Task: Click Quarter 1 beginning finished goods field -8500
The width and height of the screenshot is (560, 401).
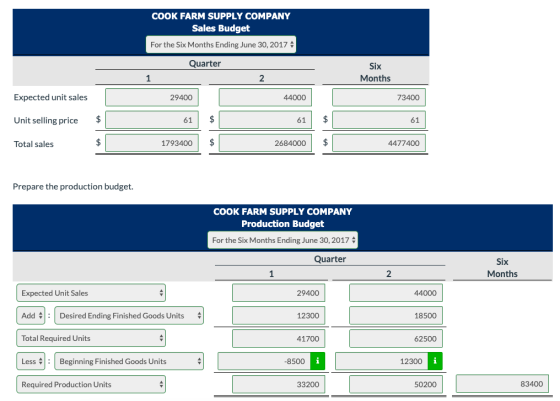Action: point(264,361)
